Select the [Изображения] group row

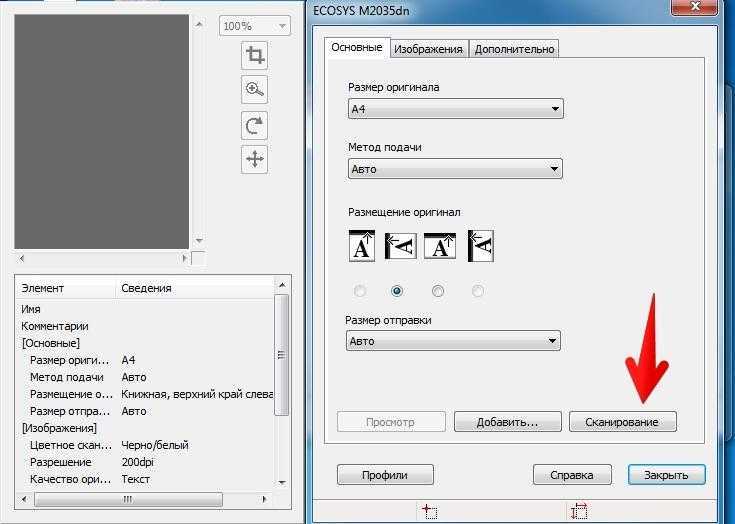[x=145, y=428]
